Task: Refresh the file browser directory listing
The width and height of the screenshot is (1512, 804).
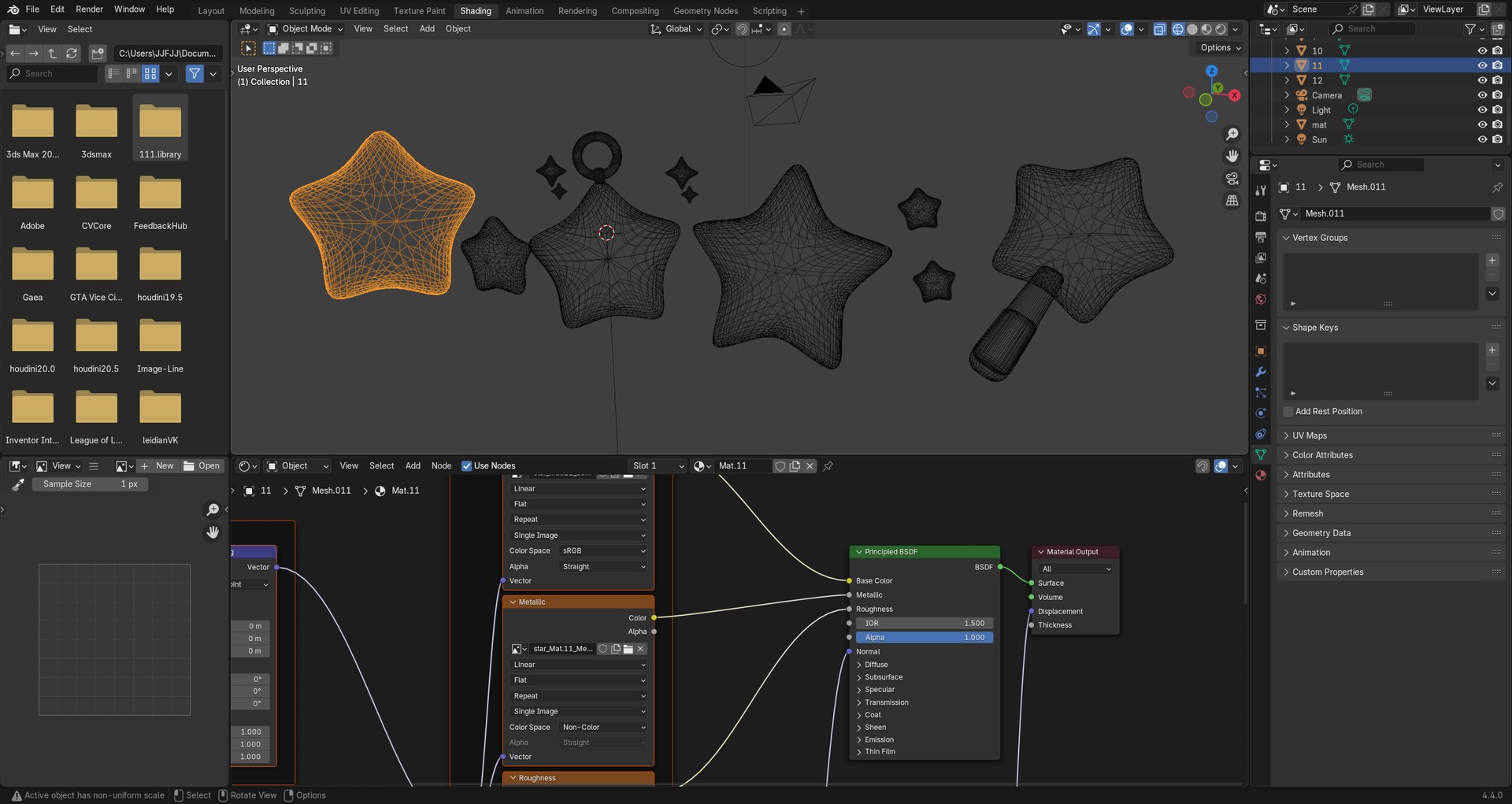Action: pyautogui.click(x=72, y=54)
